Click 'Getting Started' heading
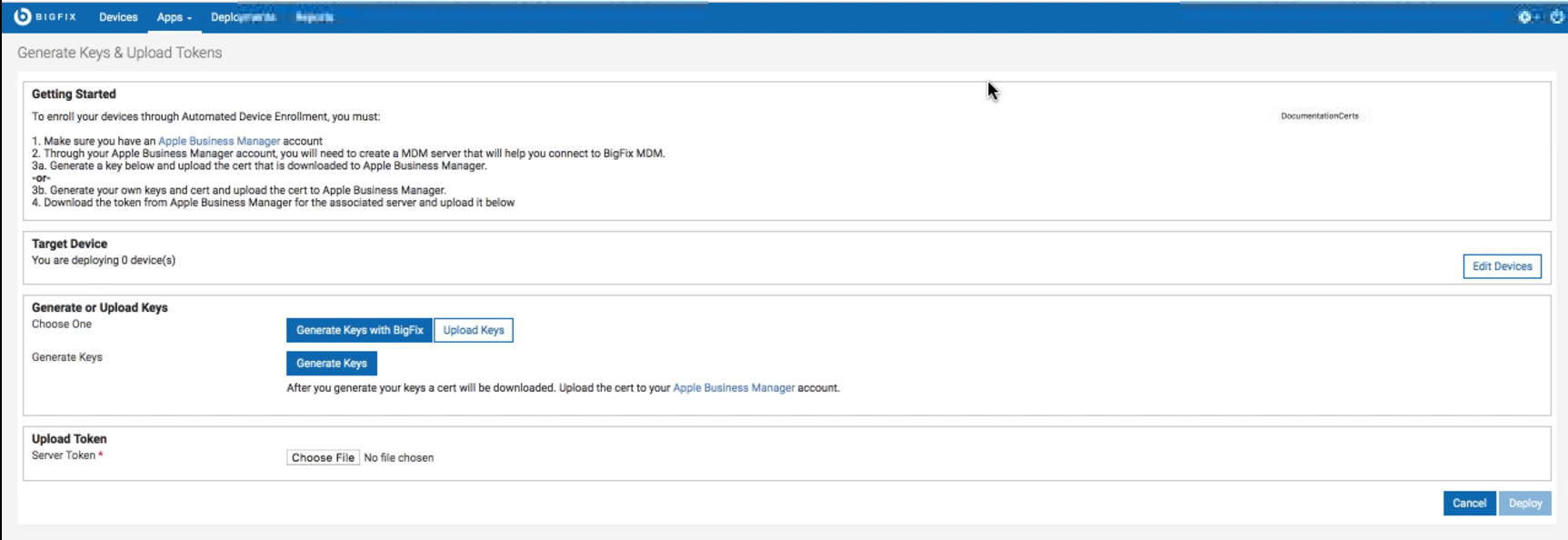 (74, 94)
